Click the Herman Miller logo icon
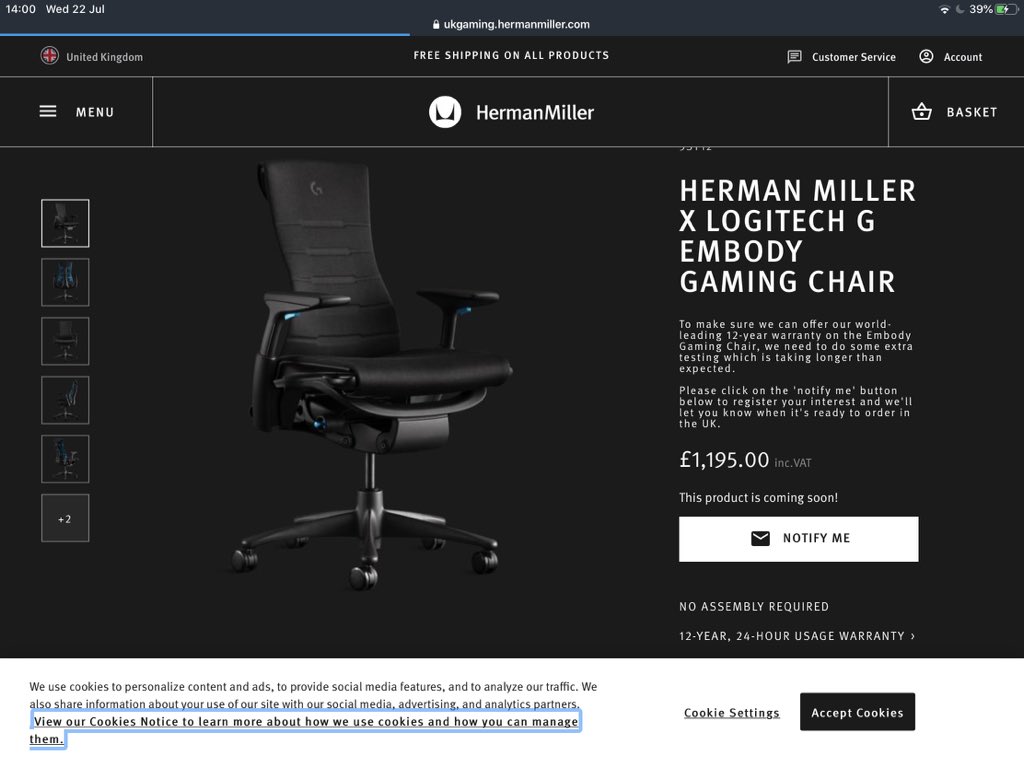 pos(445,112)
